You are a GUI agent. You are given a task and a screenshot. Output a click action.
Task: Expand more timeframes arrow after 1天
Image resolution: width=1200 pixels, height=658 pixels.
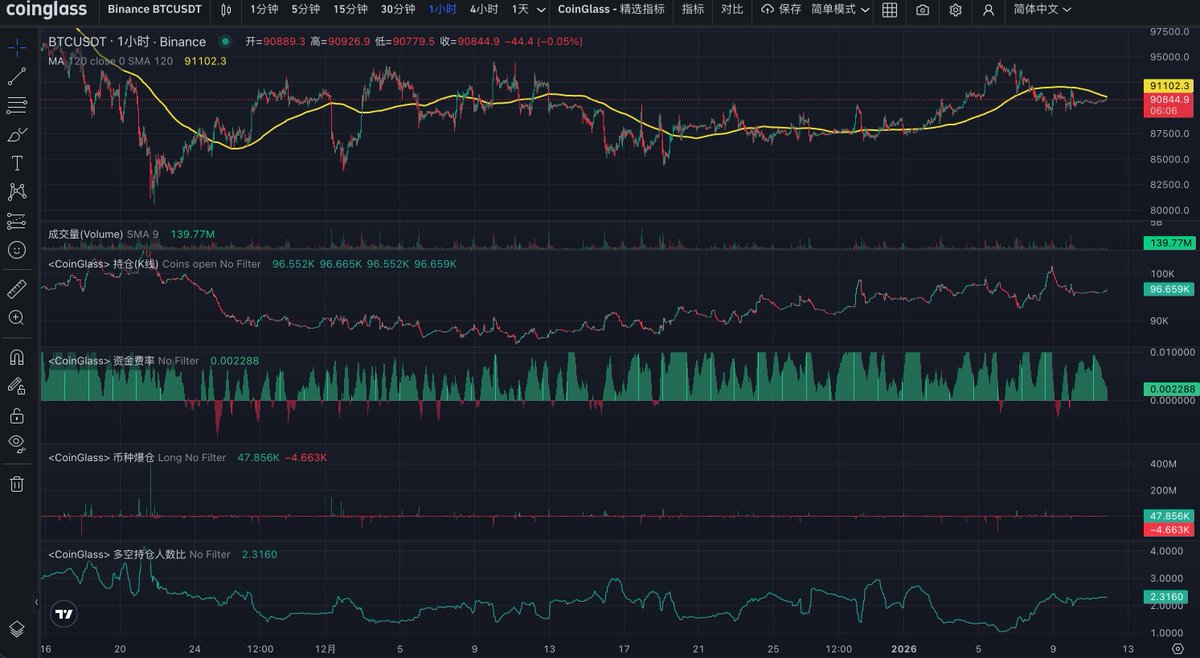[541, 10]
